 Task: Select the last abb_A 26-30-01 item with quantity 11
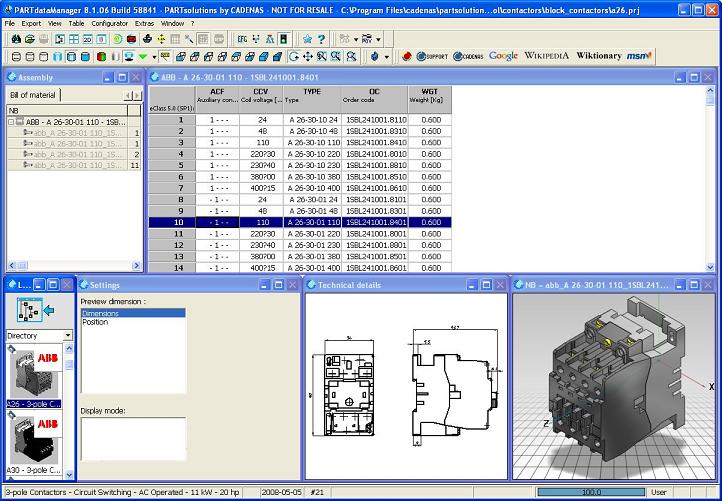tap(74, 165)
